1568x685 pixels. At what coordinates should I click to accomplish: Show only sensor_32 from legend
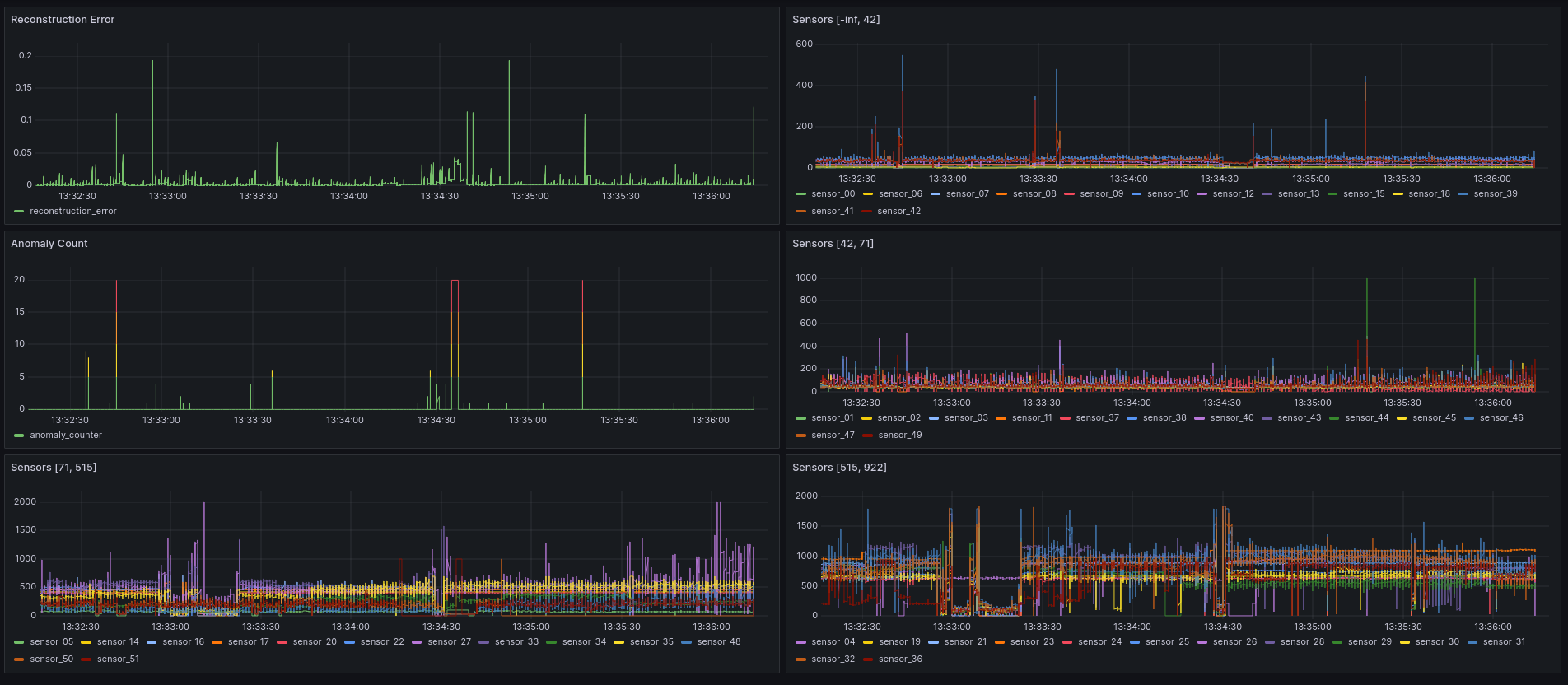click(x=833, y=659)
